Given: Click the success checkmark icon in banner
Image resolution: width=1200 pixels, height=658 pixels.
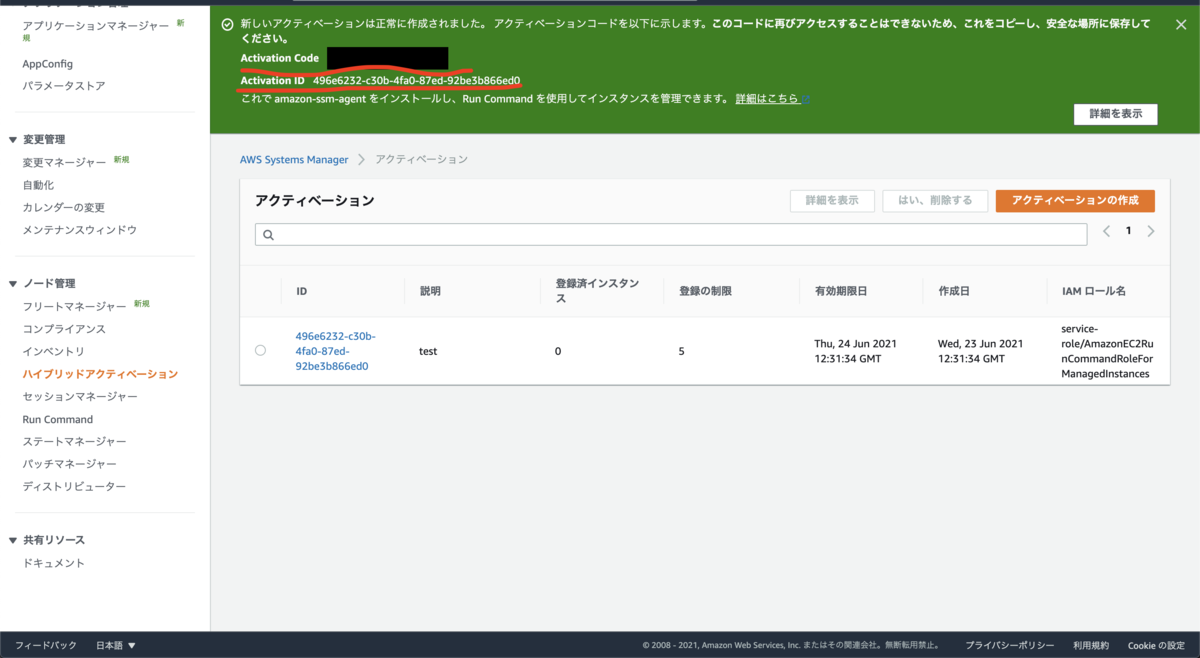Looking at the screenshot, I should coord(227,24).
